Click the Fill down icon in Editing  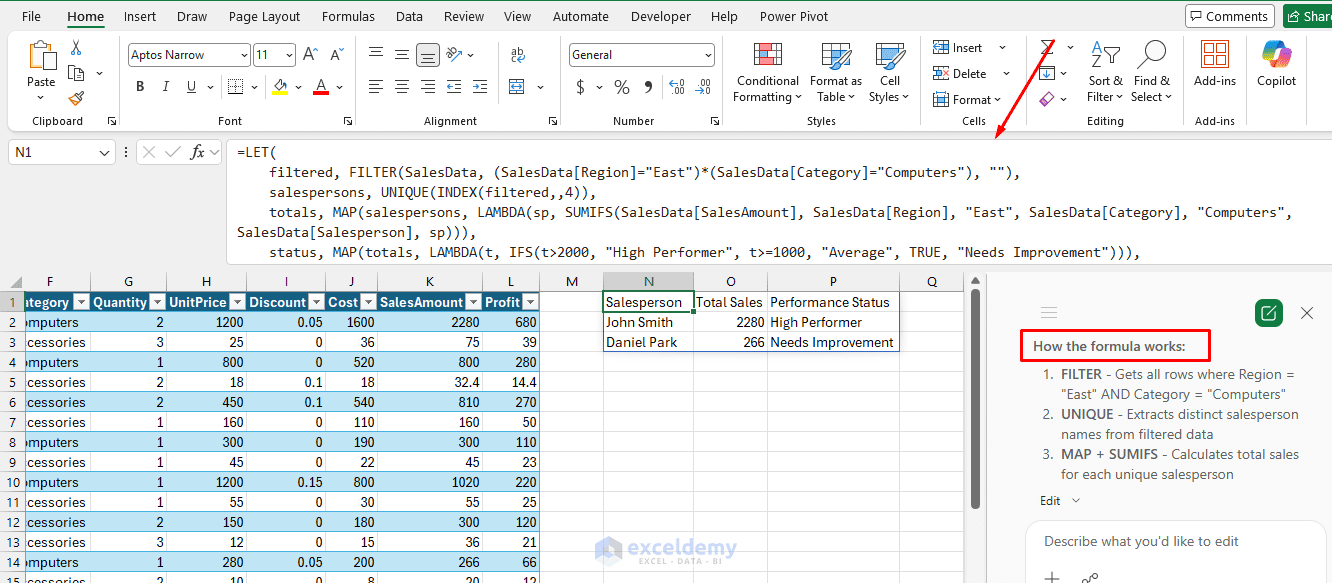(1047, 73)
